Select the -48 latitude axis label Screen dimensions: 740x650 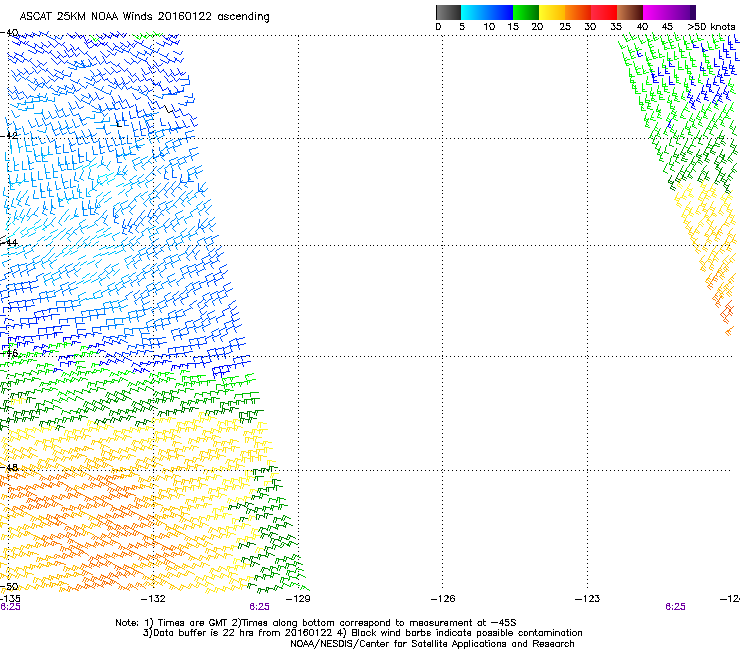[x=9, y=467]
